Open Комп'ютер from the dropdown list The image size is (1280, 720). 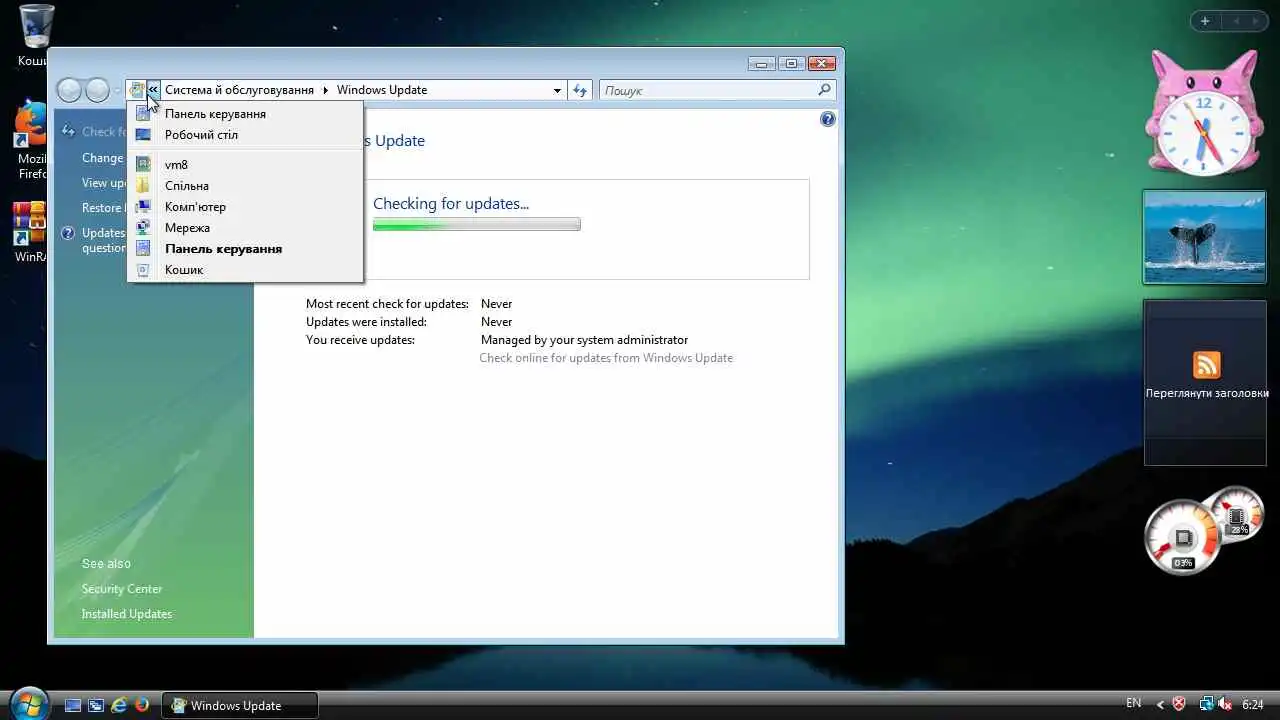[245, 207]
